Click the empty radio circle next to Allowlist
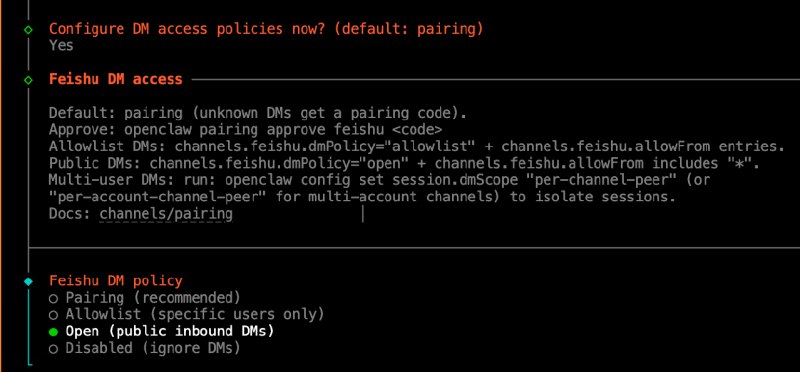 [54, 315]
